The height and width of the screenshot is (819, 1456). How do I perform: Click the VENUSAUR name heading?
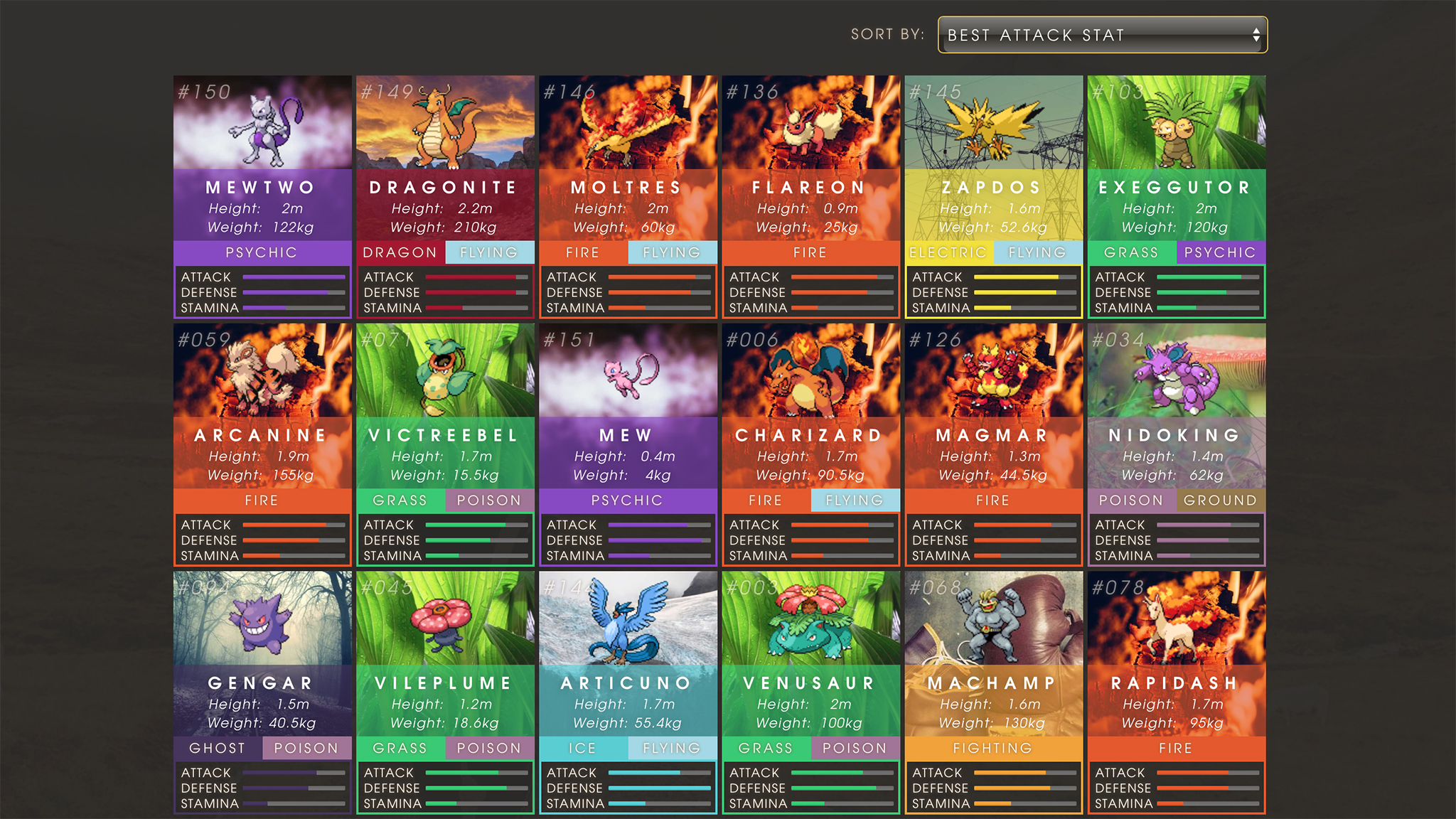coord(810,683)
